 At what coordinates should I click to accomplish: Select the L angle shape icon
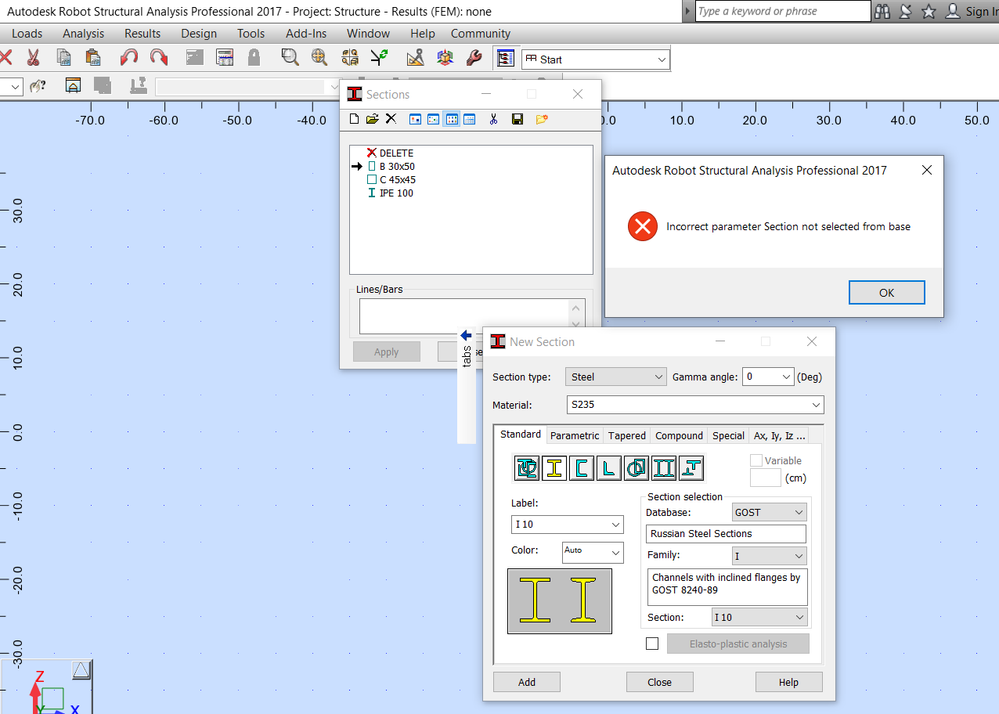[x=609, y=468]
